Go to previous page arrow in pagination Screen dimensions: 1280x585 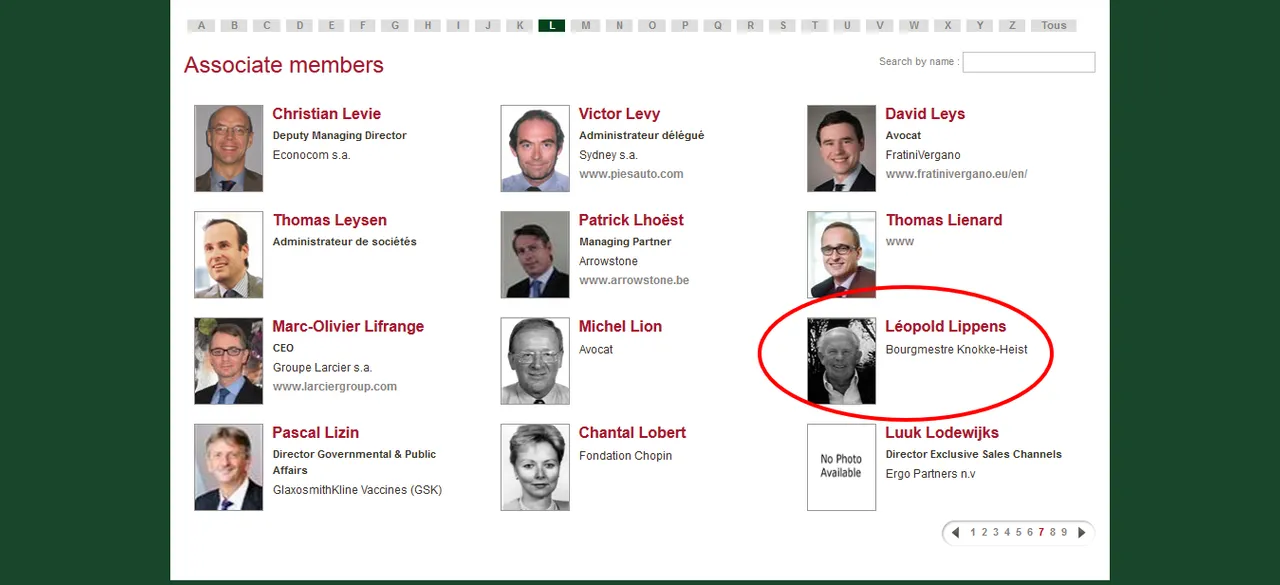tap(955, 533)
